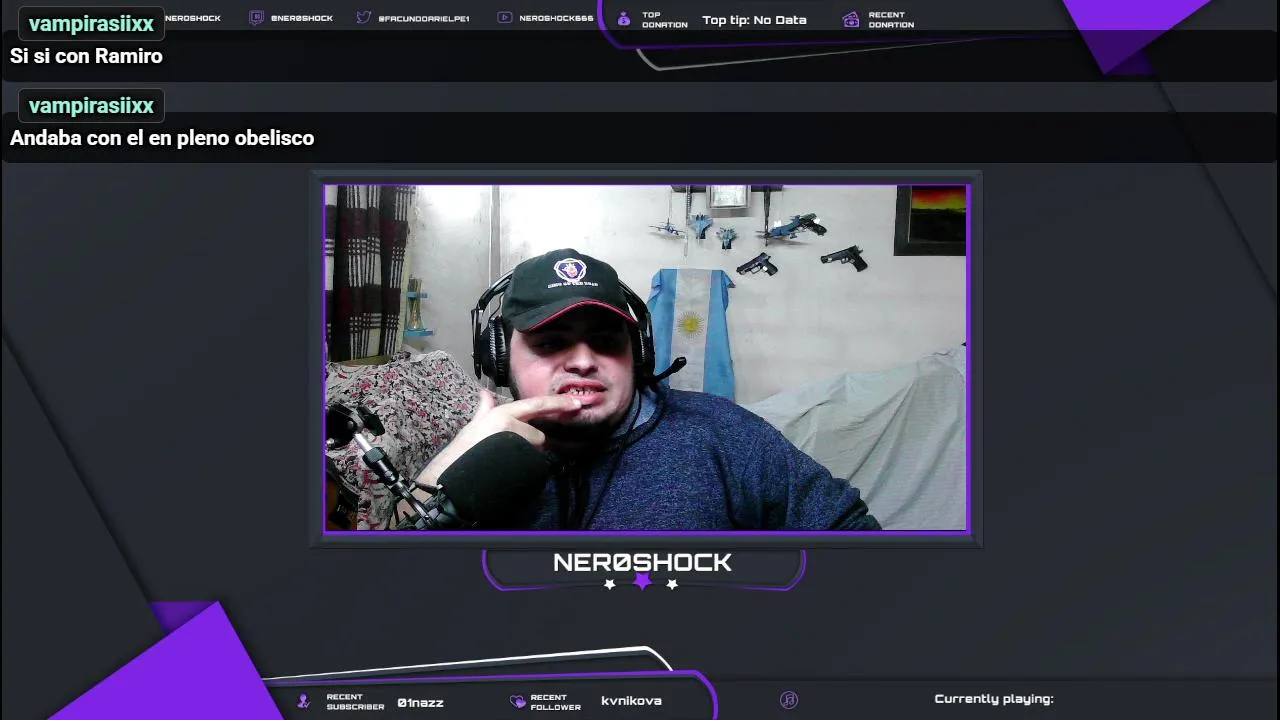This screenshot has width=1280, height=720.
Task: Click the recent subscriber person icon
Action: (304, 701)
